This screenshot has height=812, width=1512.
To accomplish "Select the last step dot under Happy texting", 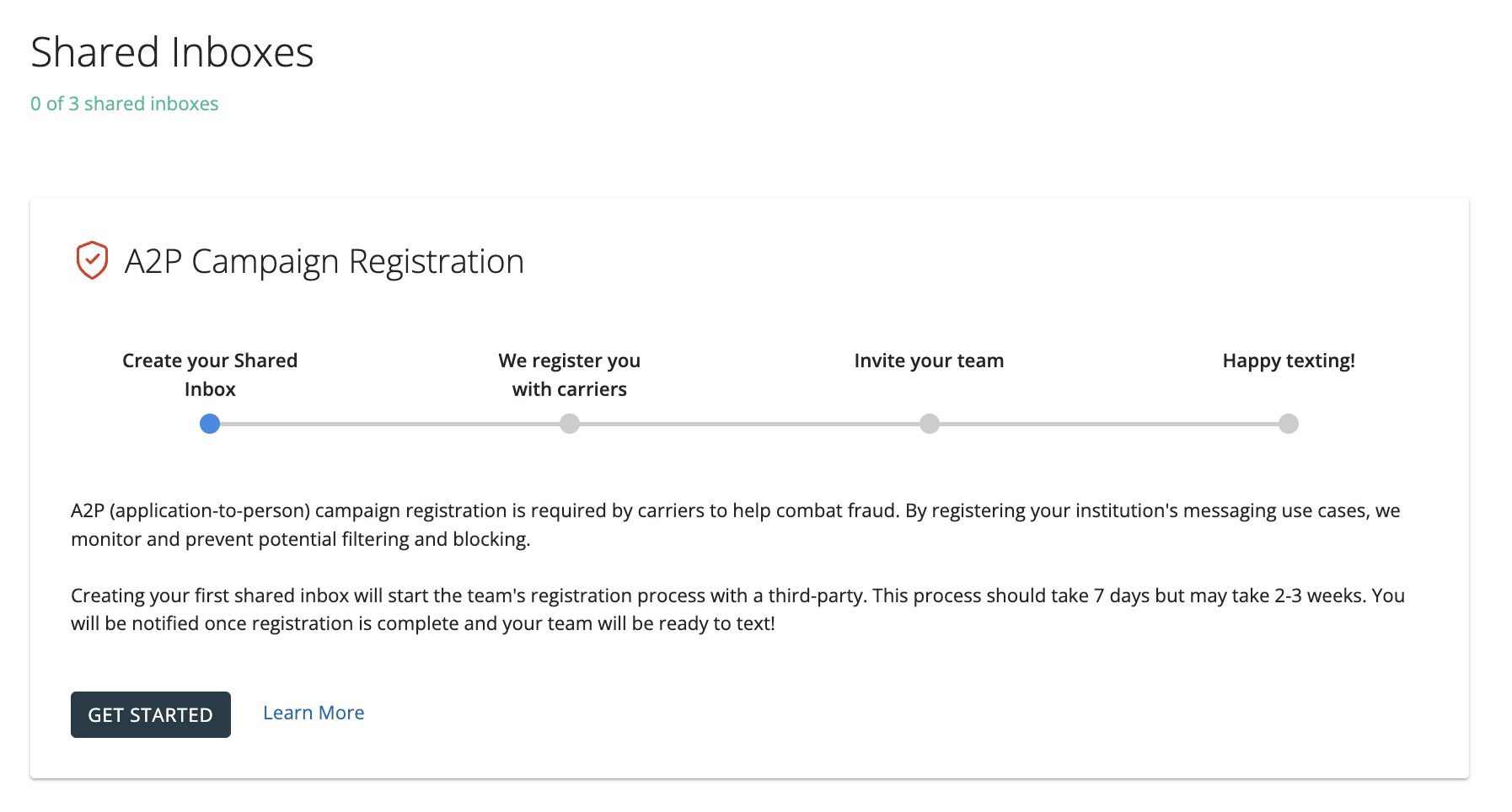I will pyautogui.click(x=1289, y=424).
